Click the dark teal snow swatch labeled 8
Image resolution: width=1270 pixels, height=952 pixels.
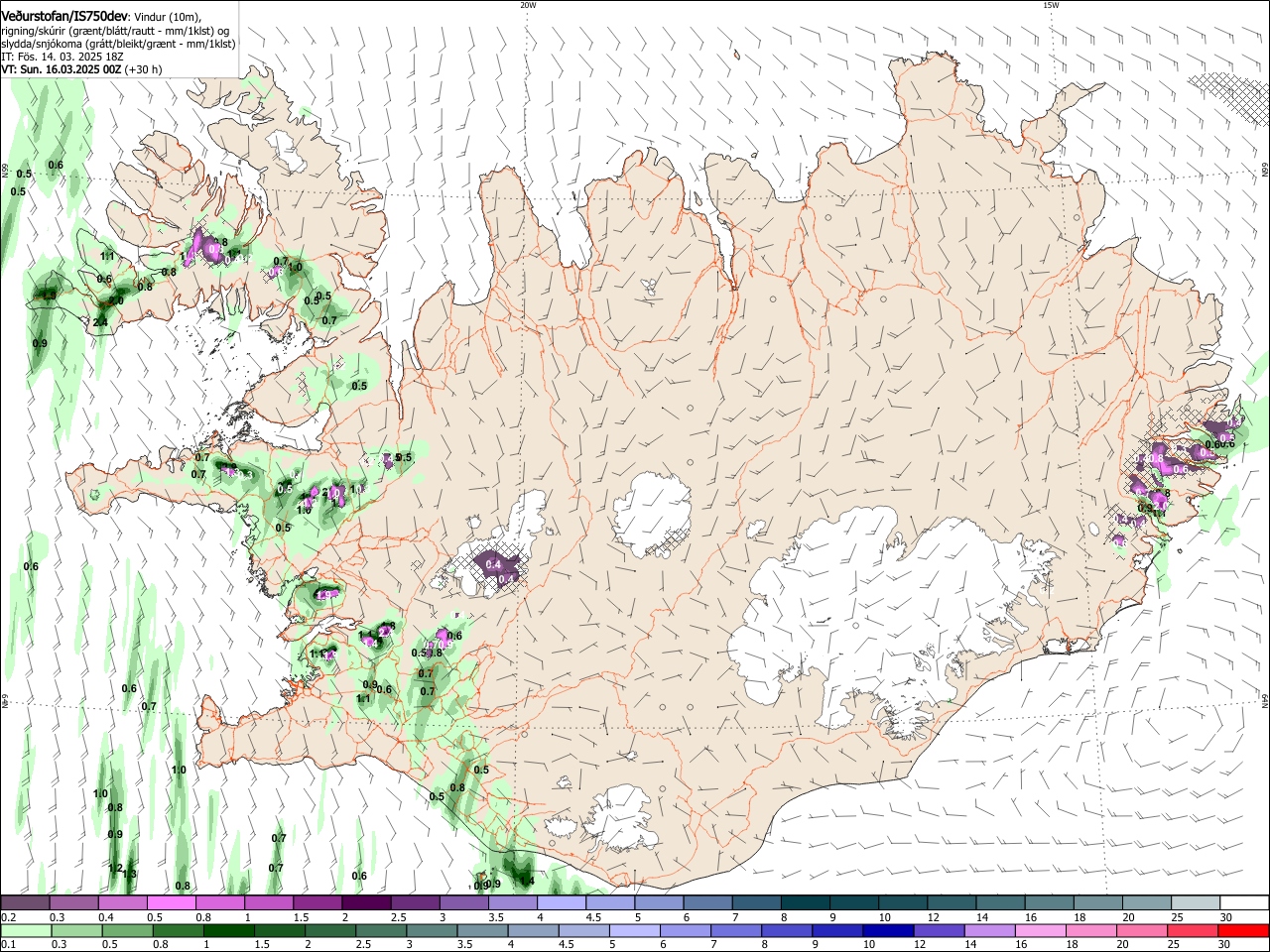coord(807,902)
